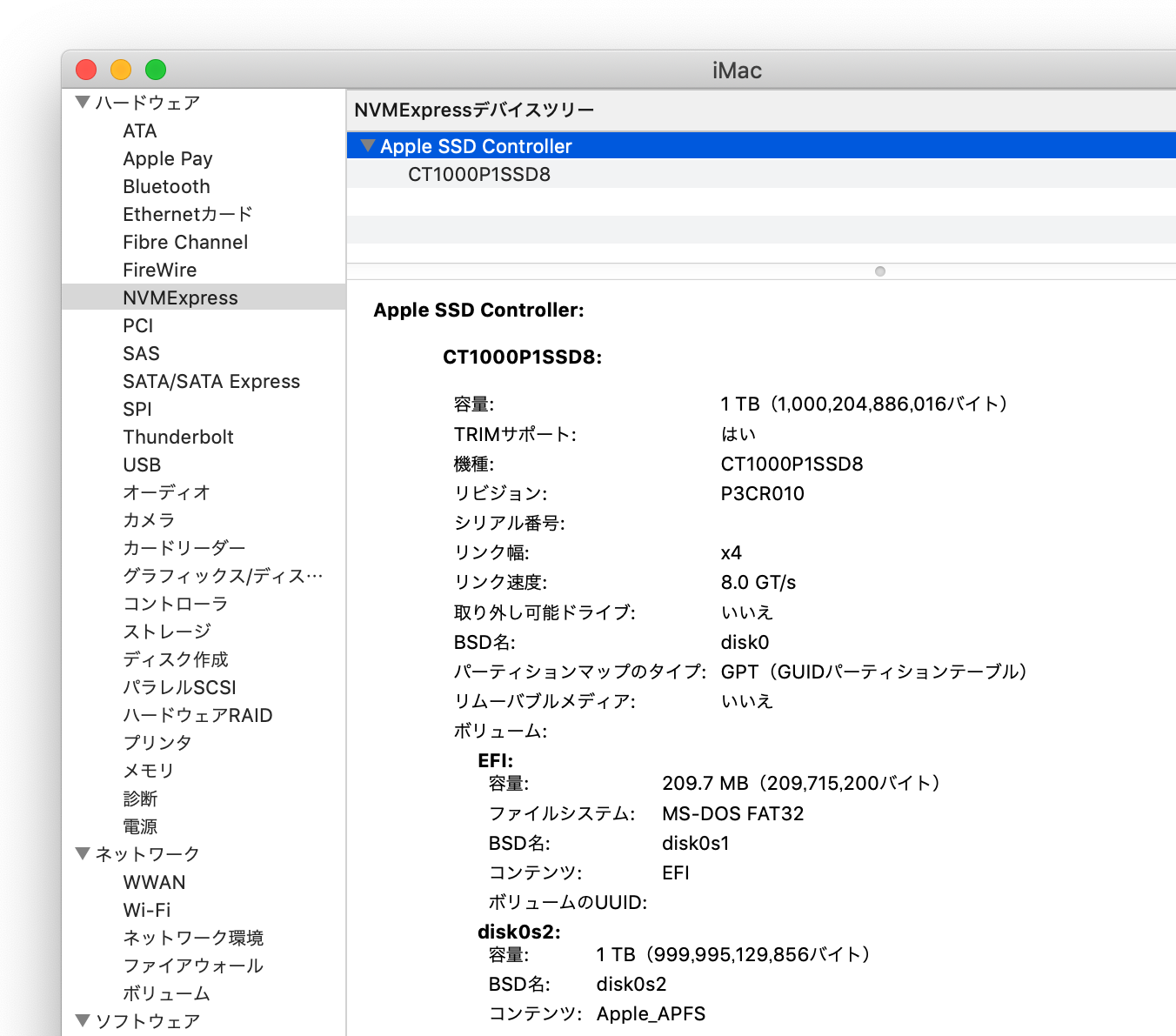Open the Apple Pay hardware entry

pyautogui.click(x=168, y=158)
